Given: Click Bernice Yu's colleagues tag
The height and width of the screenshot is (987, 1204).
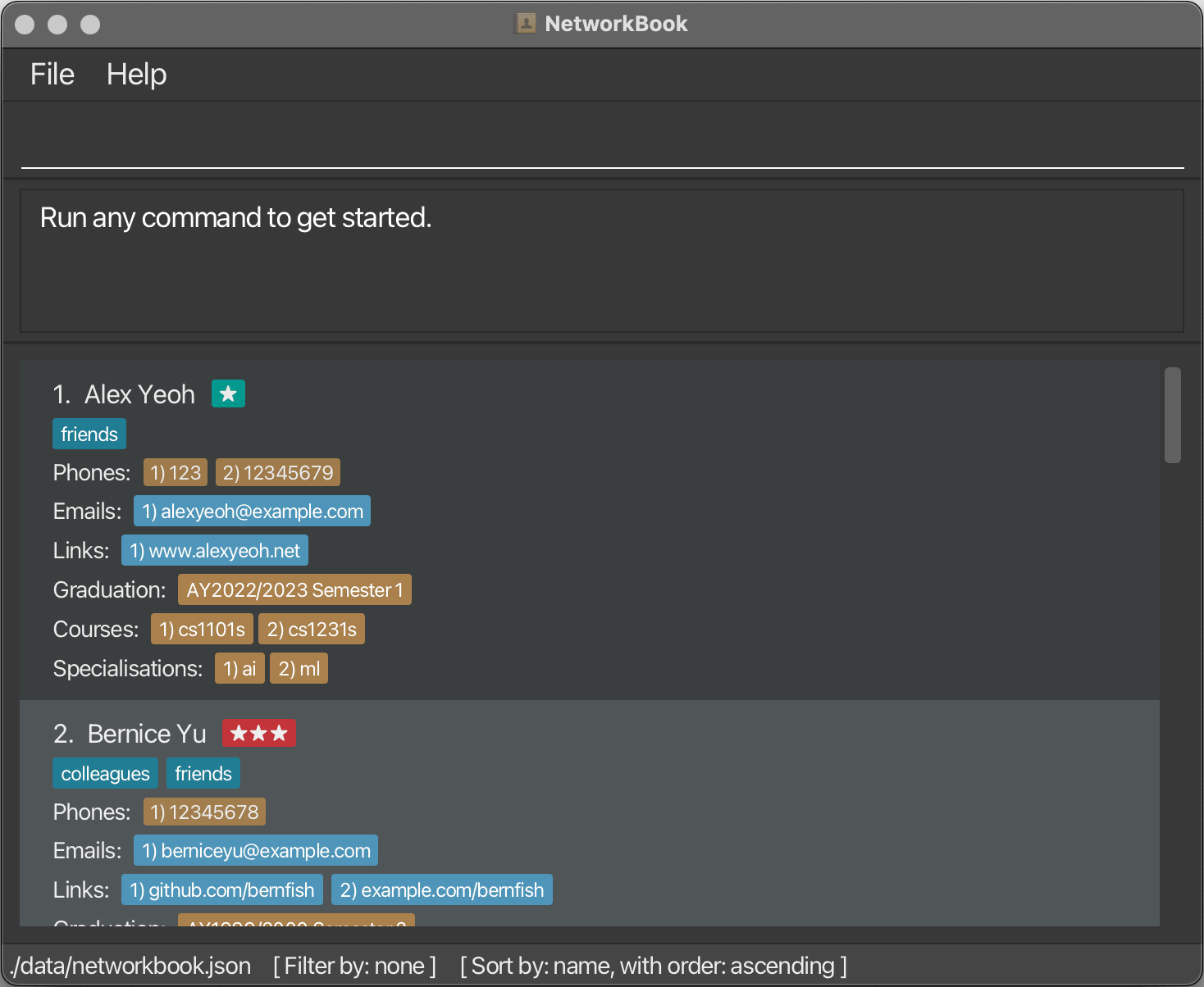Looking at the screenshot, I should click(x=106, y=773).
